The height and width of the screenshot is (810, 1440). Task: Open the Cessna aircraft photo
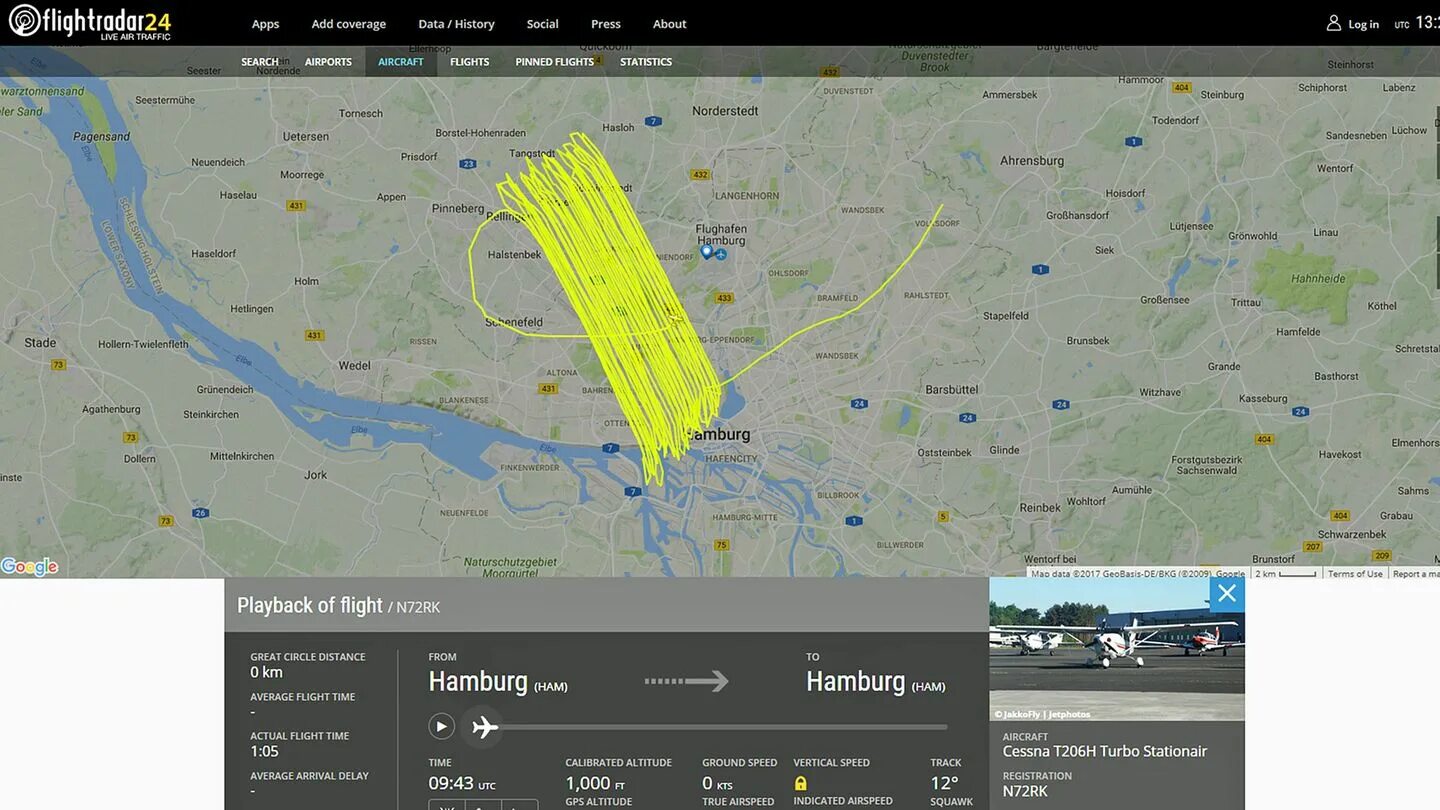pyautogui.click(x=1117, y=649)
